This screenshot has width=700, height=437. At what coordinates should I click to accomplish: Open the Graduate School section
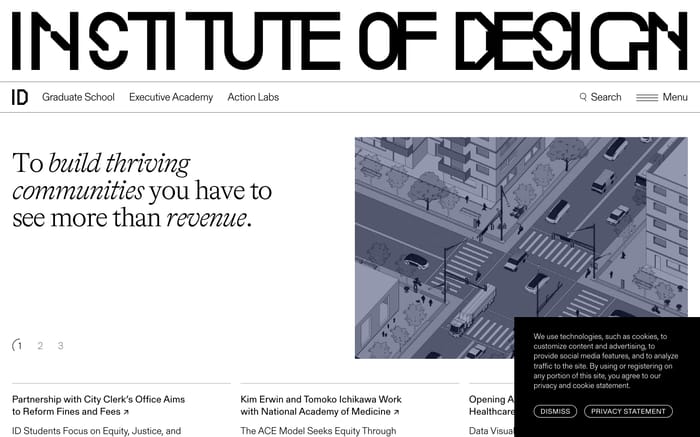78,97
